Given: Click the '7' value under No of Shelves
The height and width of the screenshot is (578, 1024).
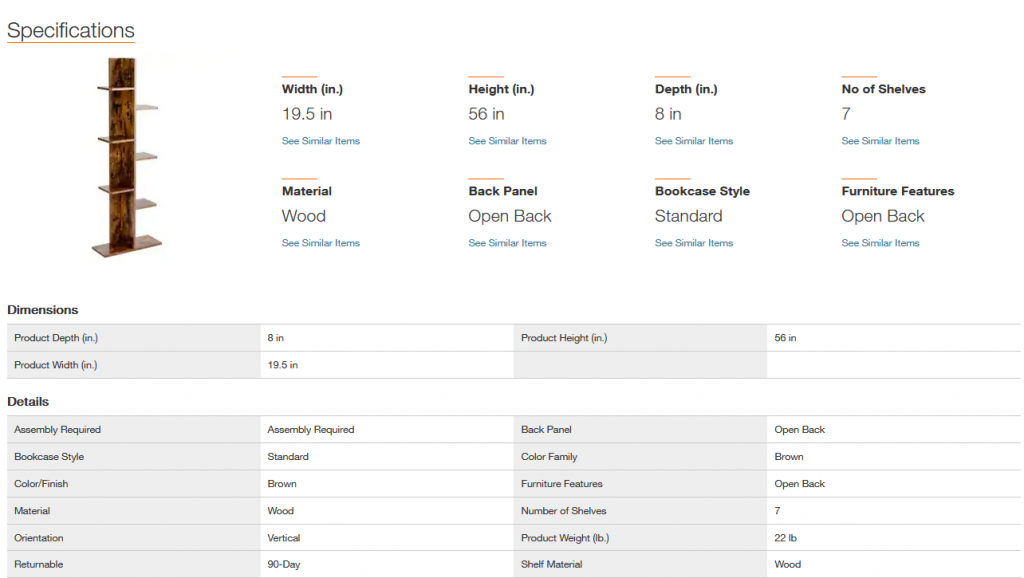Looking at the screenshot, I should (846, 114).
